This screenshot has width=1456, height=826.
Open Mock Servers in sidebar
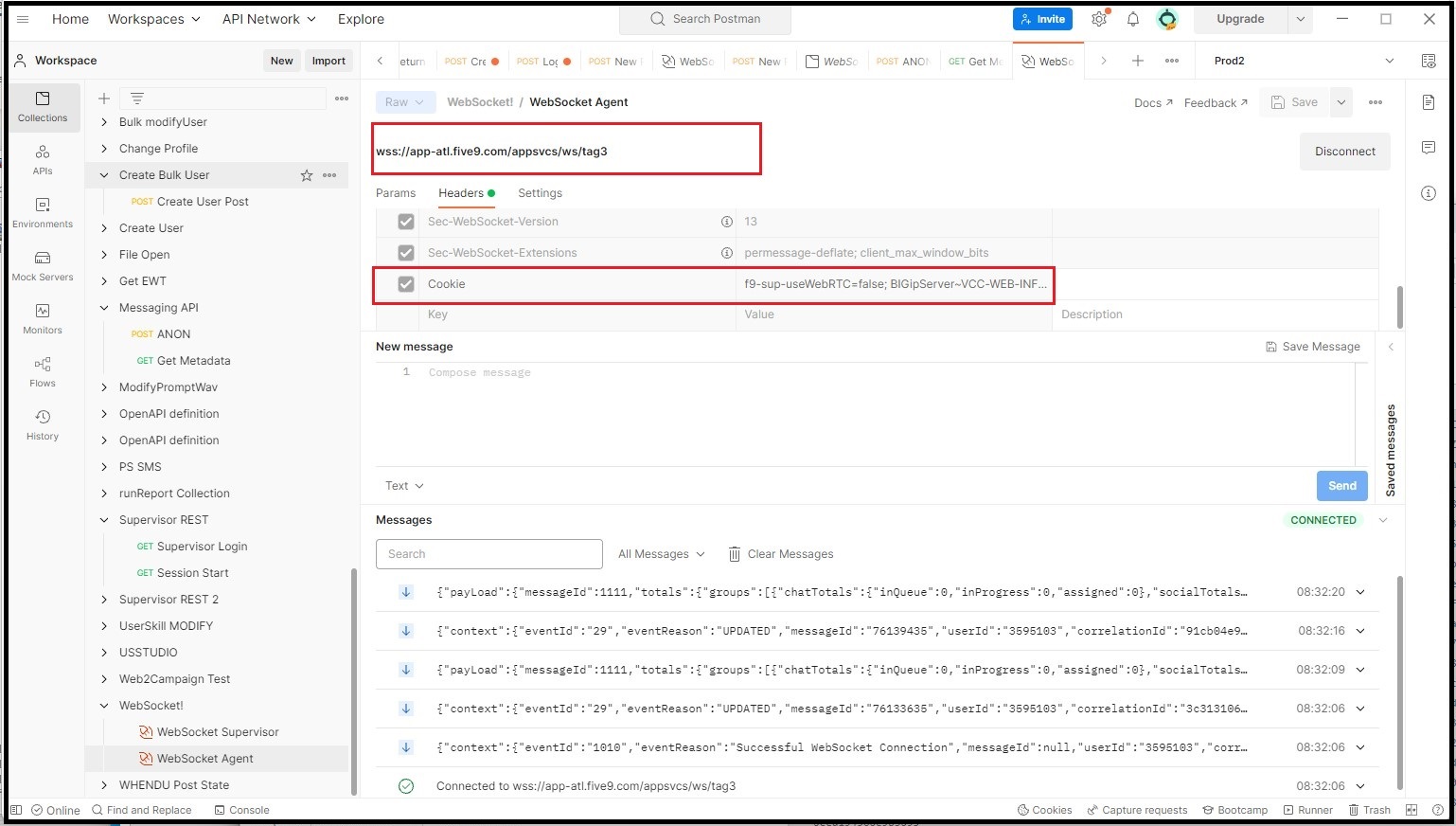[43, 265]
